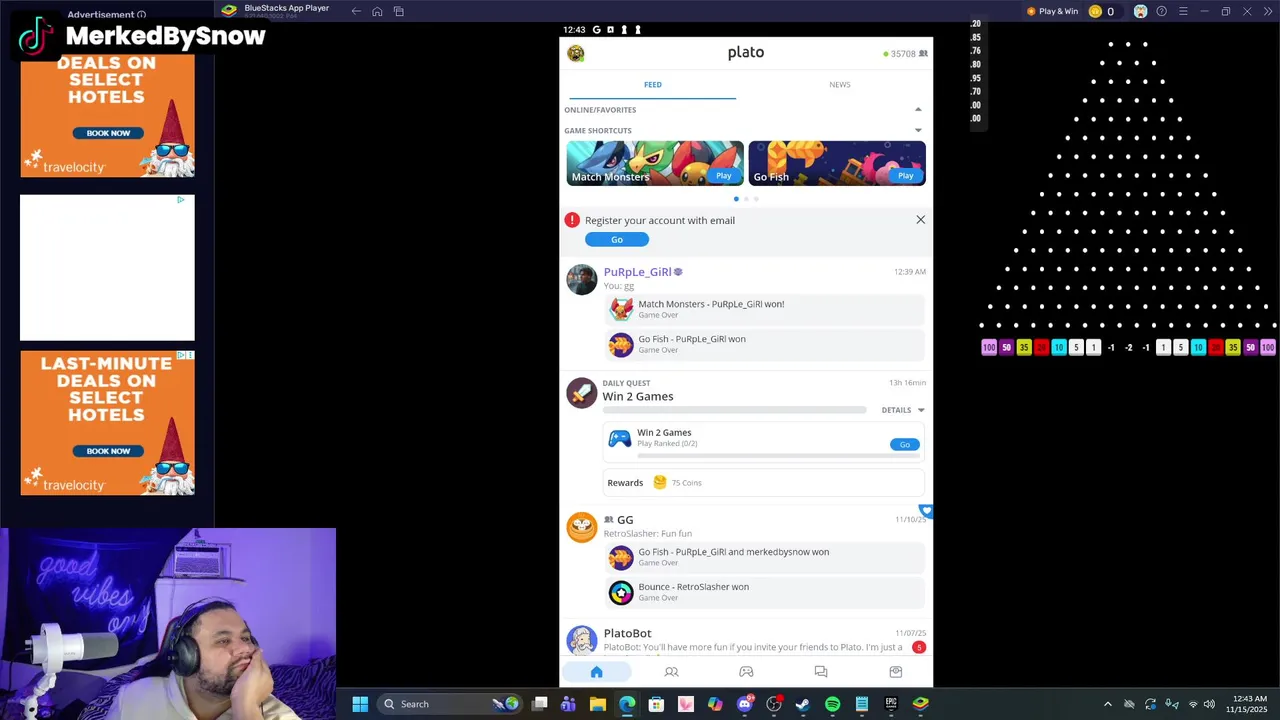Open BlueStacks help icon
This screenshot has height=720, width=1280.
click(1161, 11)
